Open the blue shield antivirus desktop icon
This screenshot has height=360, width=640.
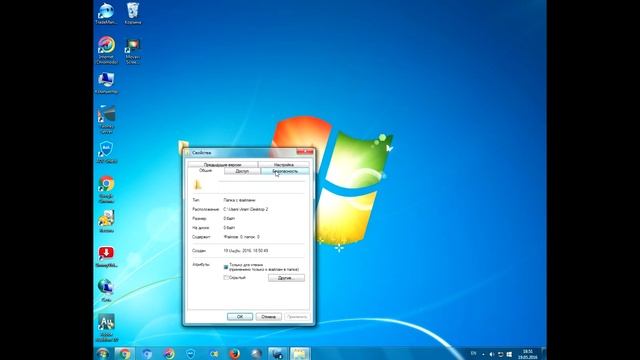point(106,152)
